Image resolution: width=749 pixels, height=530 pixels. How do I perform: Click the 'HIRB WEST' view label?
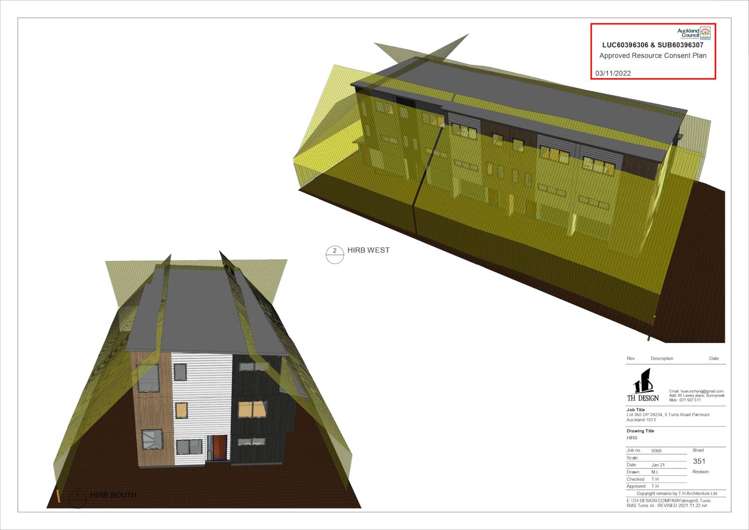pos(368,250)
